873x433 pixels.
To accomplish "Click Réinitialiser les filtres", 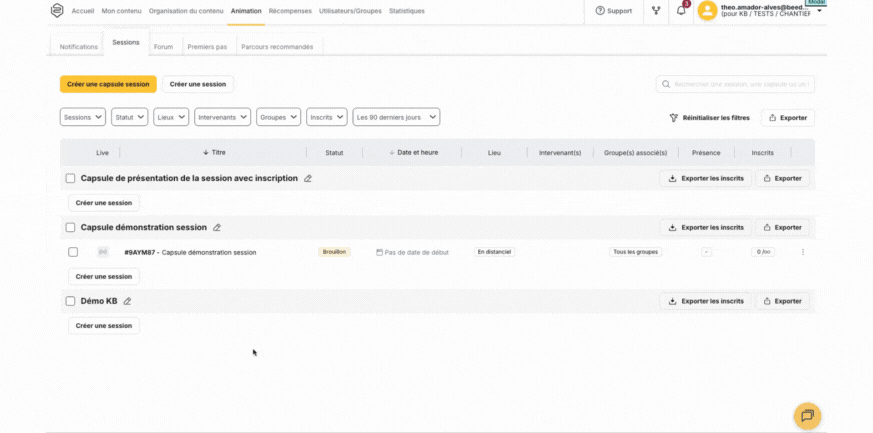I will pyautogui.click(x=709, y=118).
